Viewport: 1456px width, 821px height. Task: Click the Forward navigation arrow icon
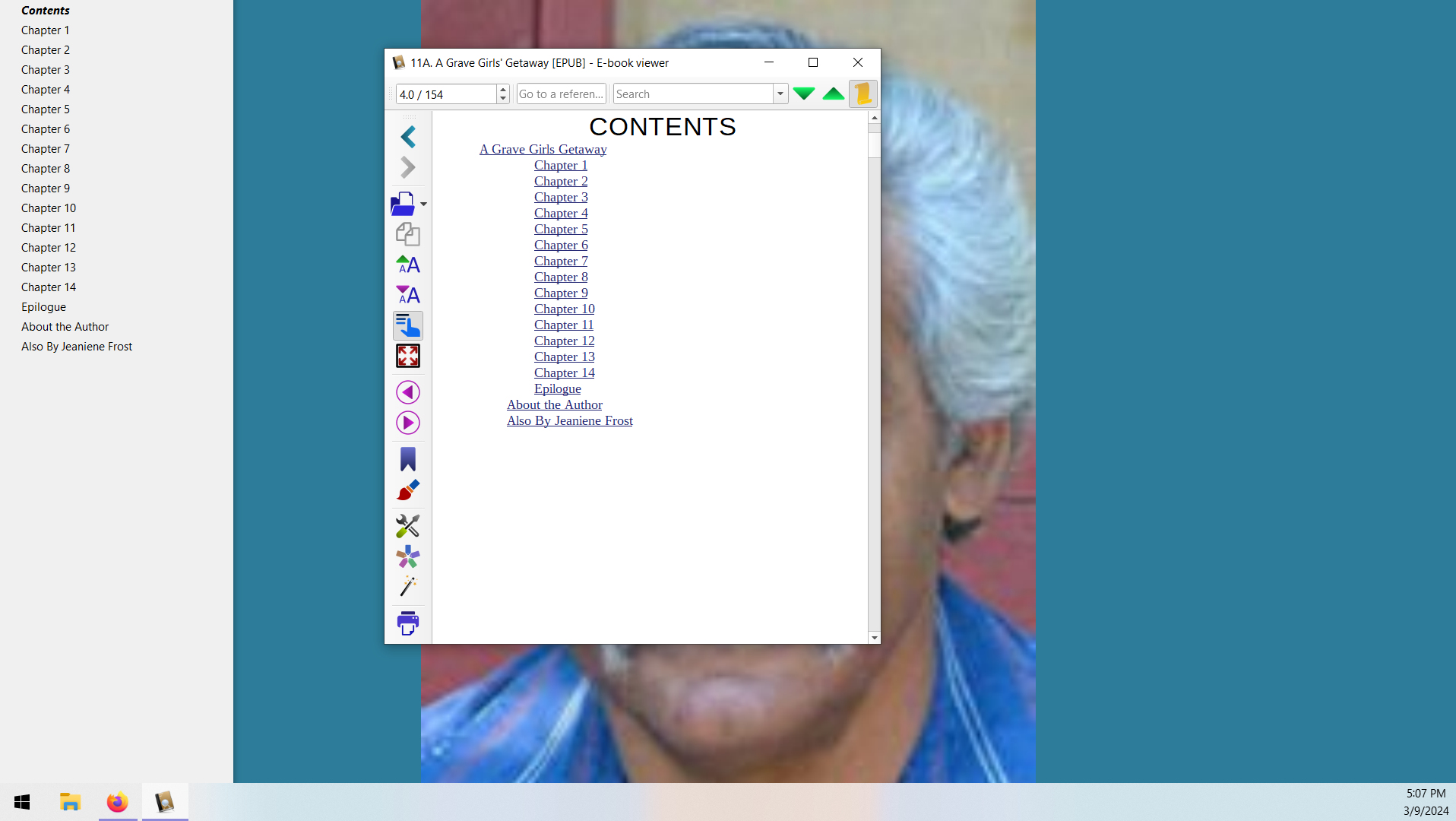(408, 167)
